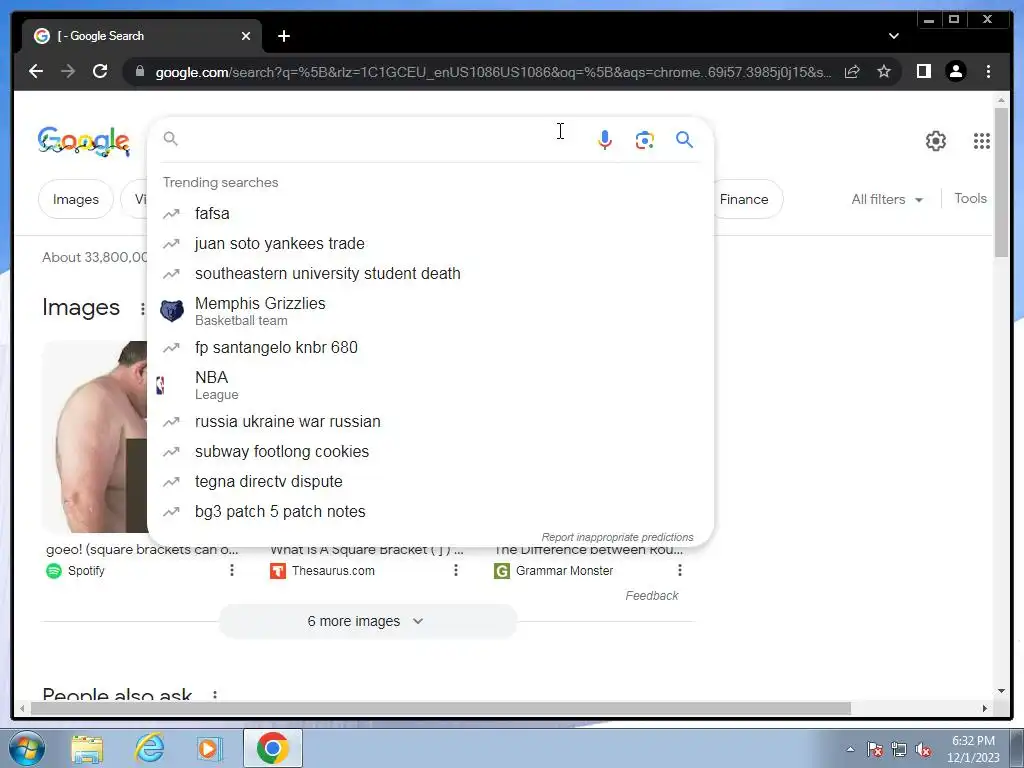
Task: Open options for Thesaurus.com image result
Action: tap(456, 570)
